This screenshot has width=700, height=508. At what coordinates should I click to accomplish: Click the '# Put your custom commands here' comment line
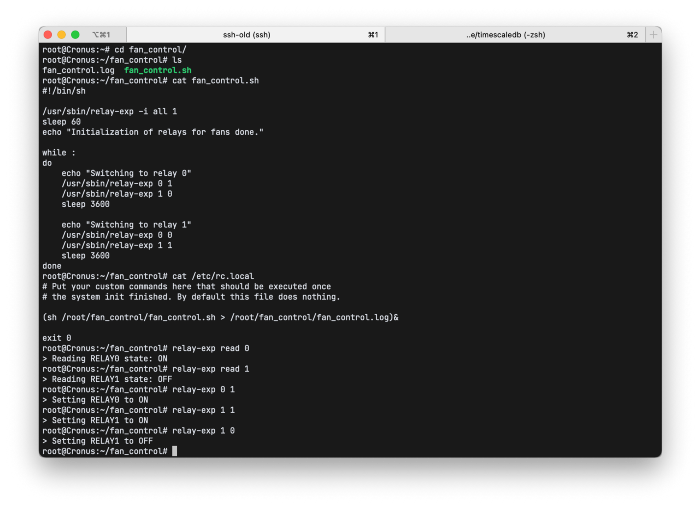187,287
